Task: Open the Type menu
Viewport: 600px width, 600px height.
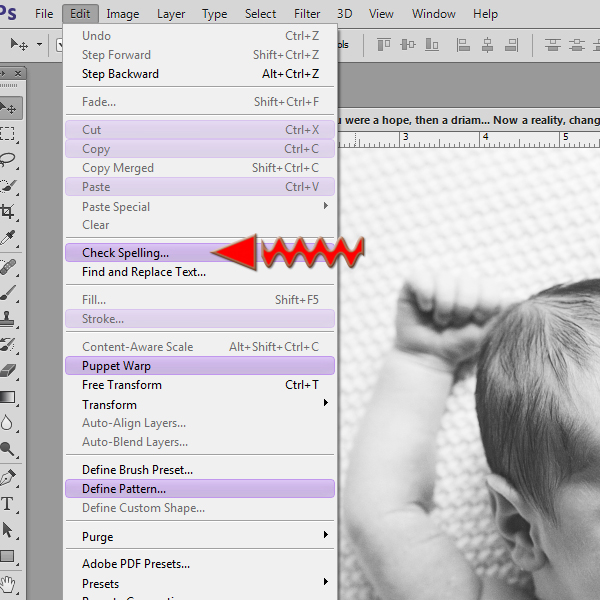Action: (215, 14)
